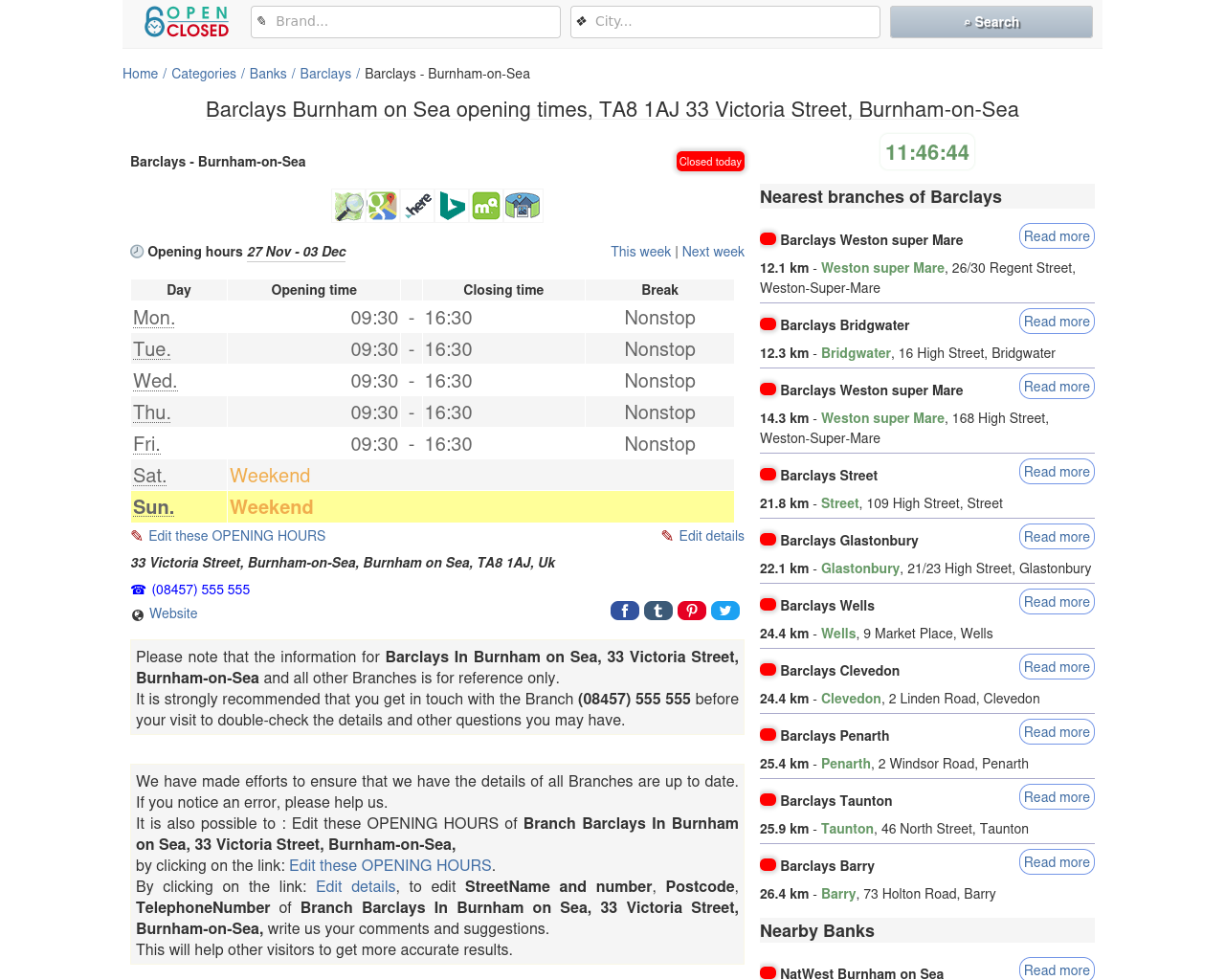
Task: Click Edit details link in the paragraph
Action: tap(356, 886)
